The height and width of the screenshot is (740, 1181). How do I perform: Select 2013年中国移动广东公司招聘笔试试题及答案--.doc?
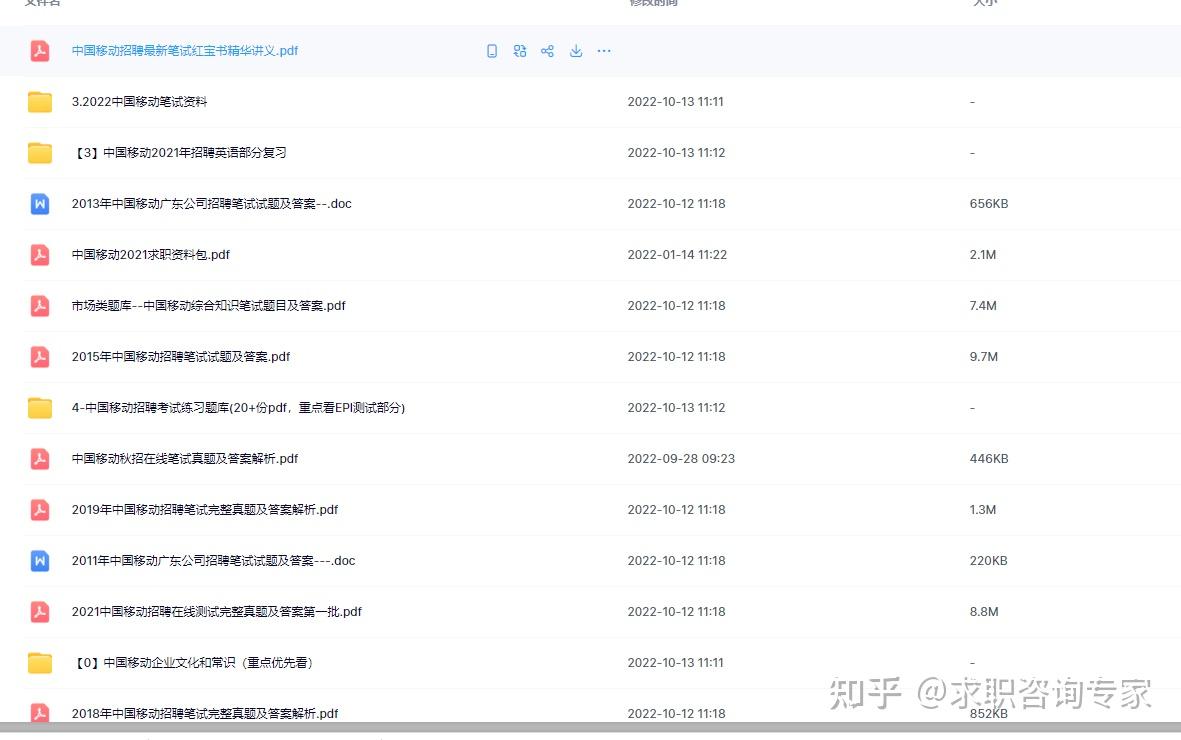click(x=212, y=203)
